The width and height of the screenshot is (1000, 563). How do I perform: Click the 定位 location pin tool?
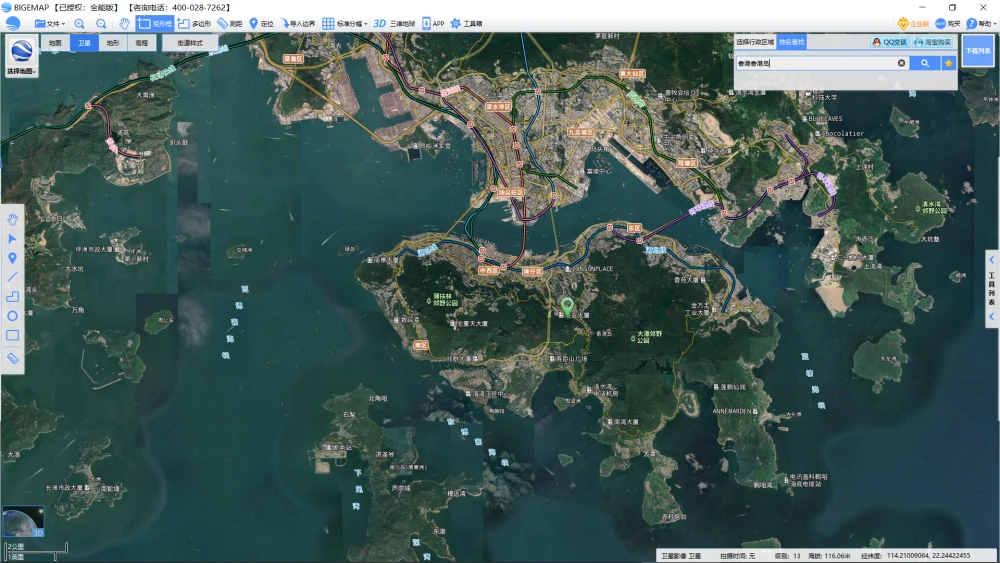coord(261,24)
